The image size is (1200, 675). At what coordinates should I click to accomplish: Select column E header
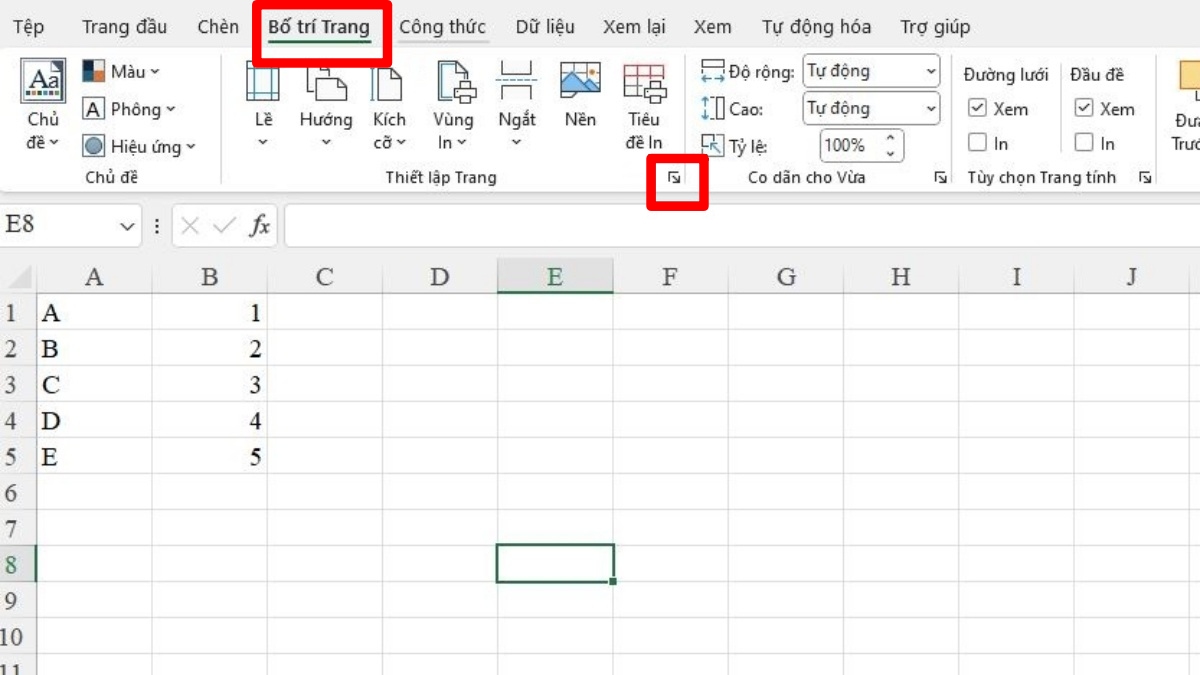(x=555, y=276)
